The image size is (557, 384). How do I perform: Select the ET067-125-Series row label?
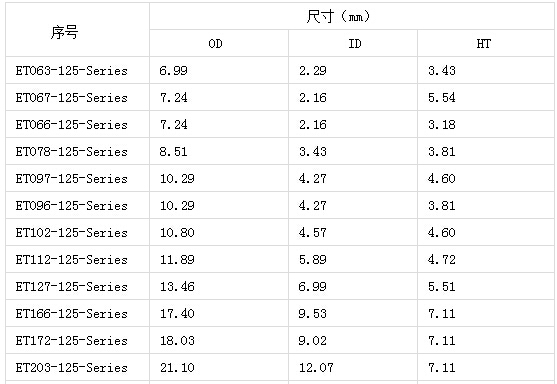[71, 98]
